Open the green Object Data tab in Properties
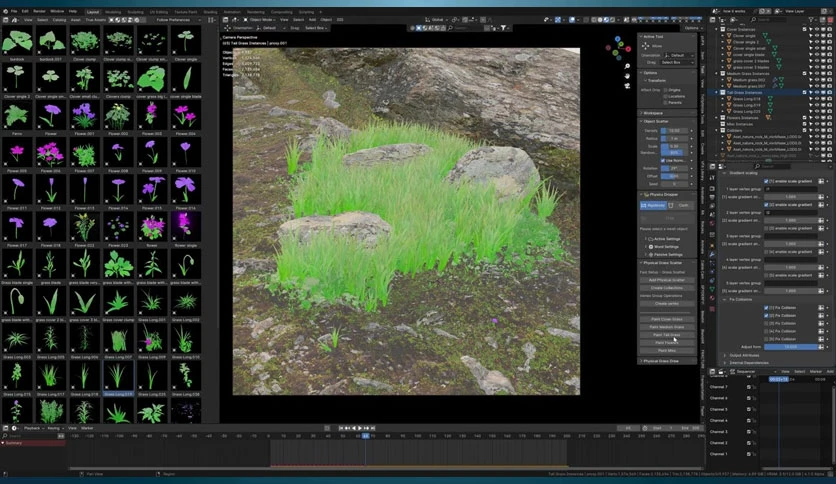836x484 pixels. pyautogui.click(x=712, y=289)
